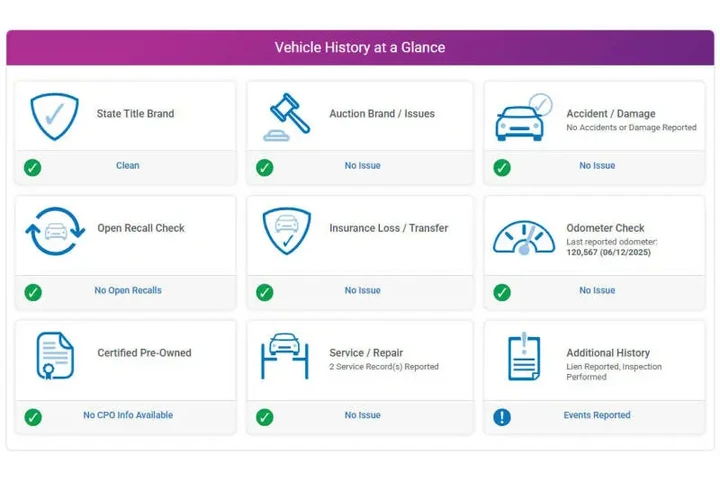The image size is (720, 480).
Task: Open the No Open Recalls link
Action: pyautogui.click(x=128, y=290)
